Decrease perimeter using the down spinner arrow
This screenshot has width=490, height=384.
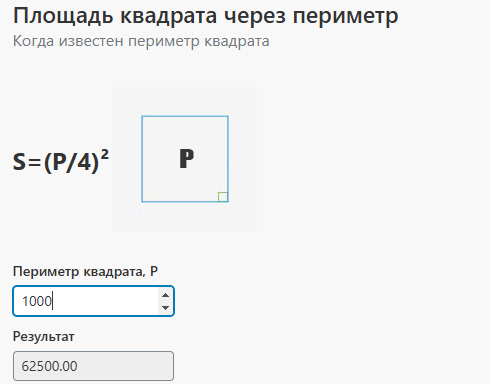(x=165, y=307)
